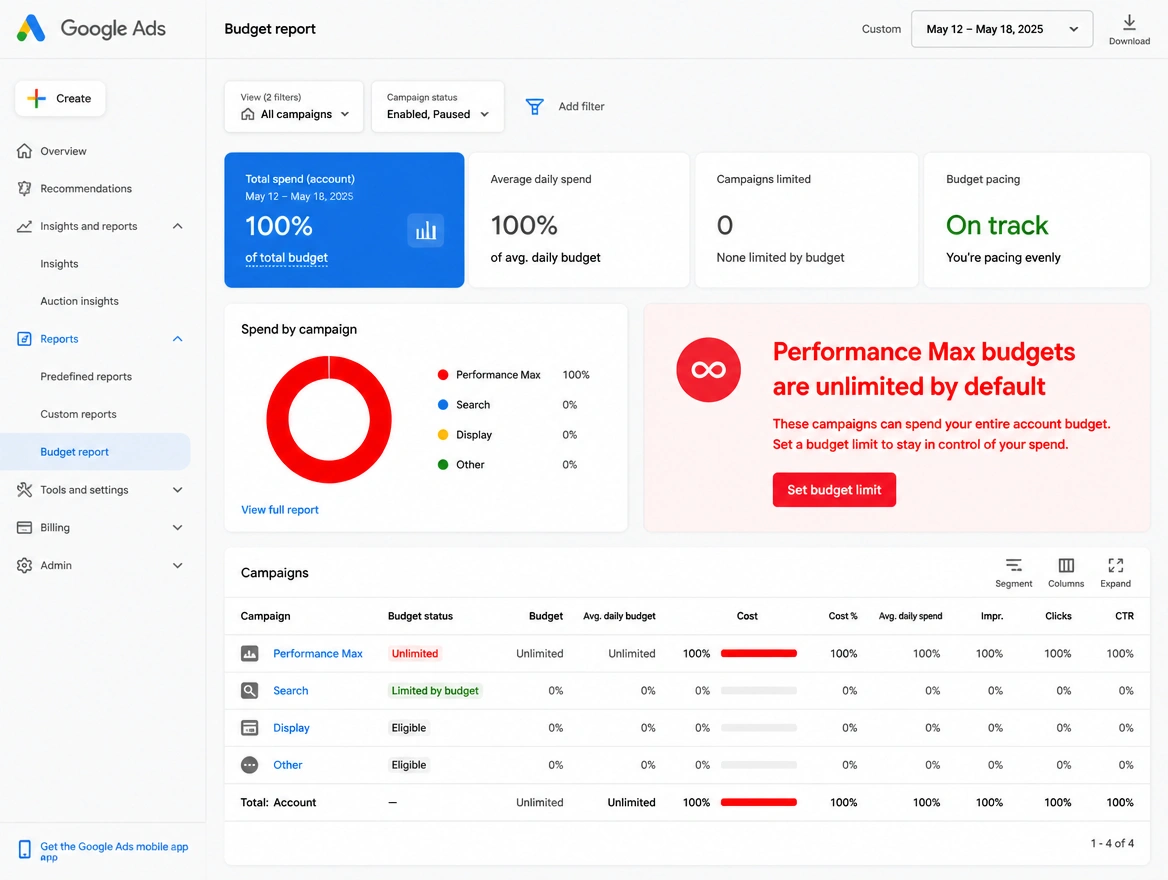This screenshot has height=880, width=1168.
Task: Click the Total Account red cost bar
Action: coord(758,803)
